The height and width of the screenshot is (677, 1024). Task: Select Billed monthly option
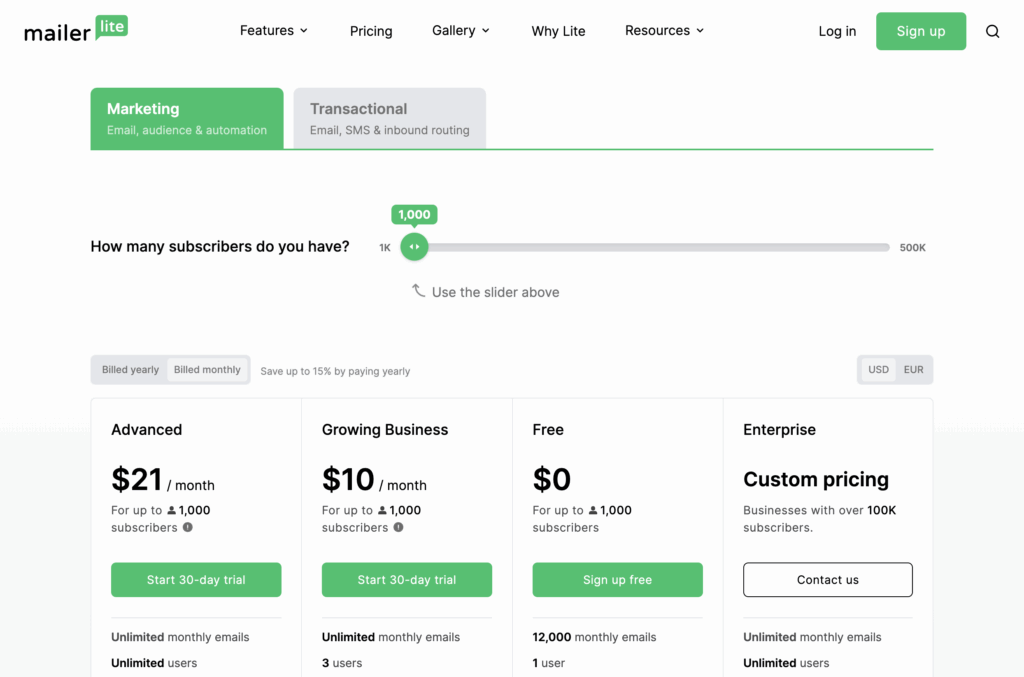coord(207,370)
